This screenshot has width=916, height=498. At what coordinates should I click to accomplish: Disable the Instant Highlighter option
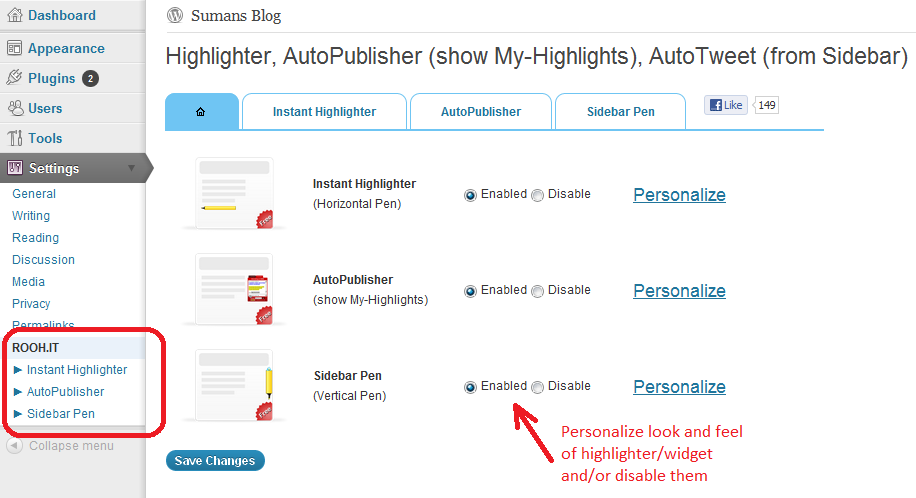click(537, 195)
